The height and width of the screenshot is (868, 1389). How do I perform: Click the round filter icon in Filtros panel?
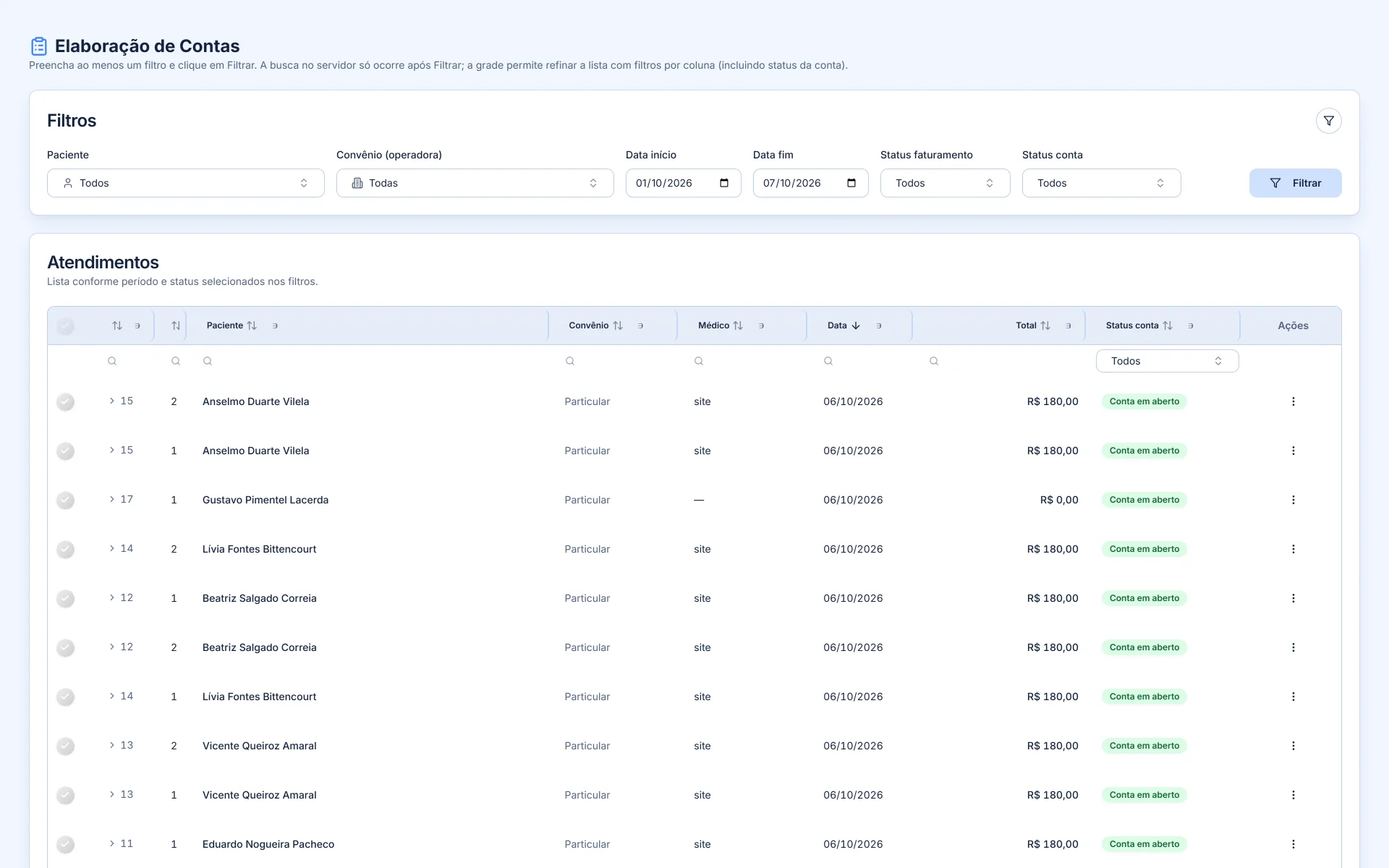tap(1328, 121)
